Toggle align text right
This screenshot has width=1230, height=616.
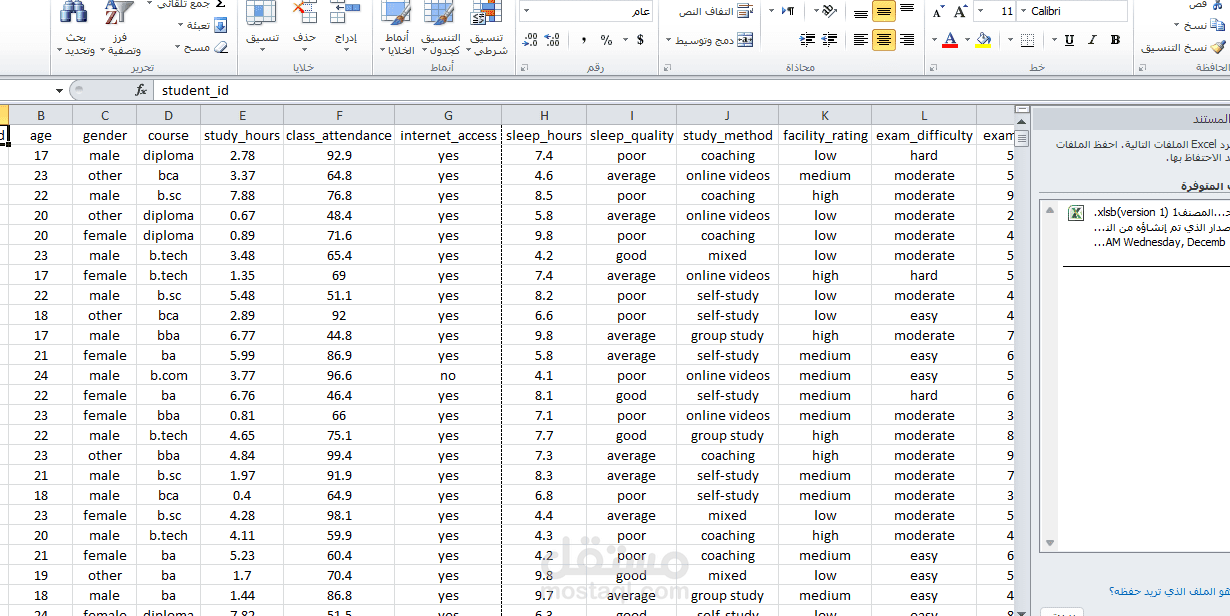(x=907, y=40)
